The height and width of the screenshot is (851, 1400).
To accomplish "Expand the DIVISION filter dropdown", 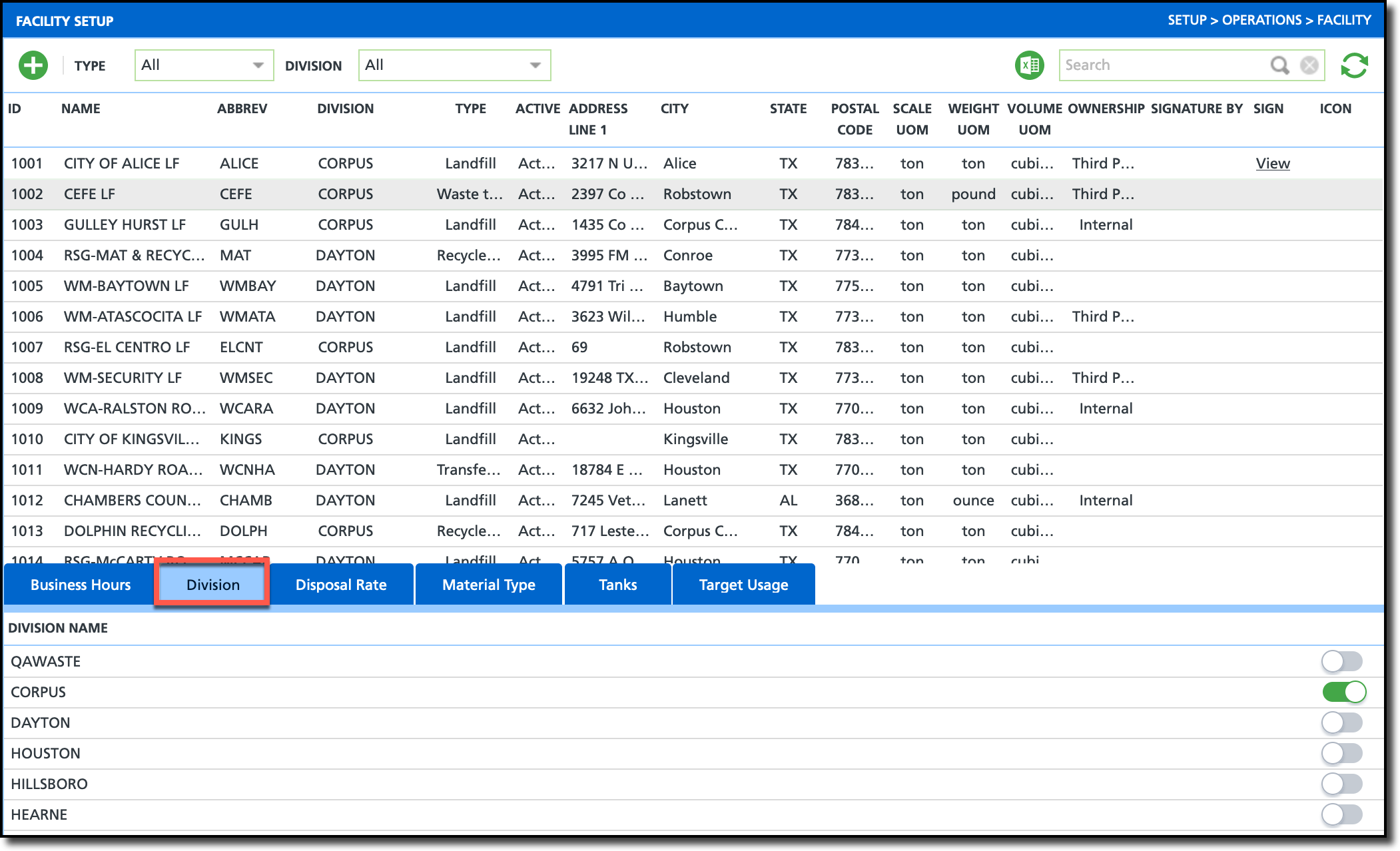I will tap(454, 65).
